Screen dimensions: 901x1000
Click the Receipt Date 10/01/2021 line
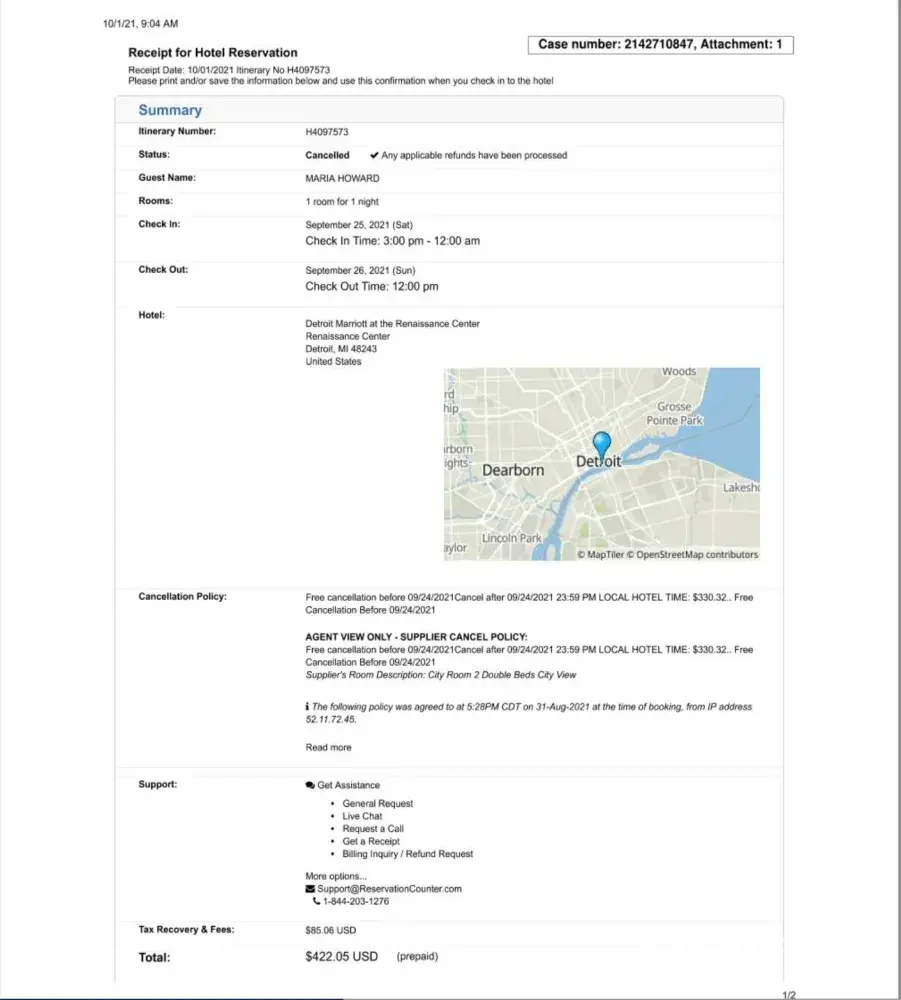pos(229,70)
